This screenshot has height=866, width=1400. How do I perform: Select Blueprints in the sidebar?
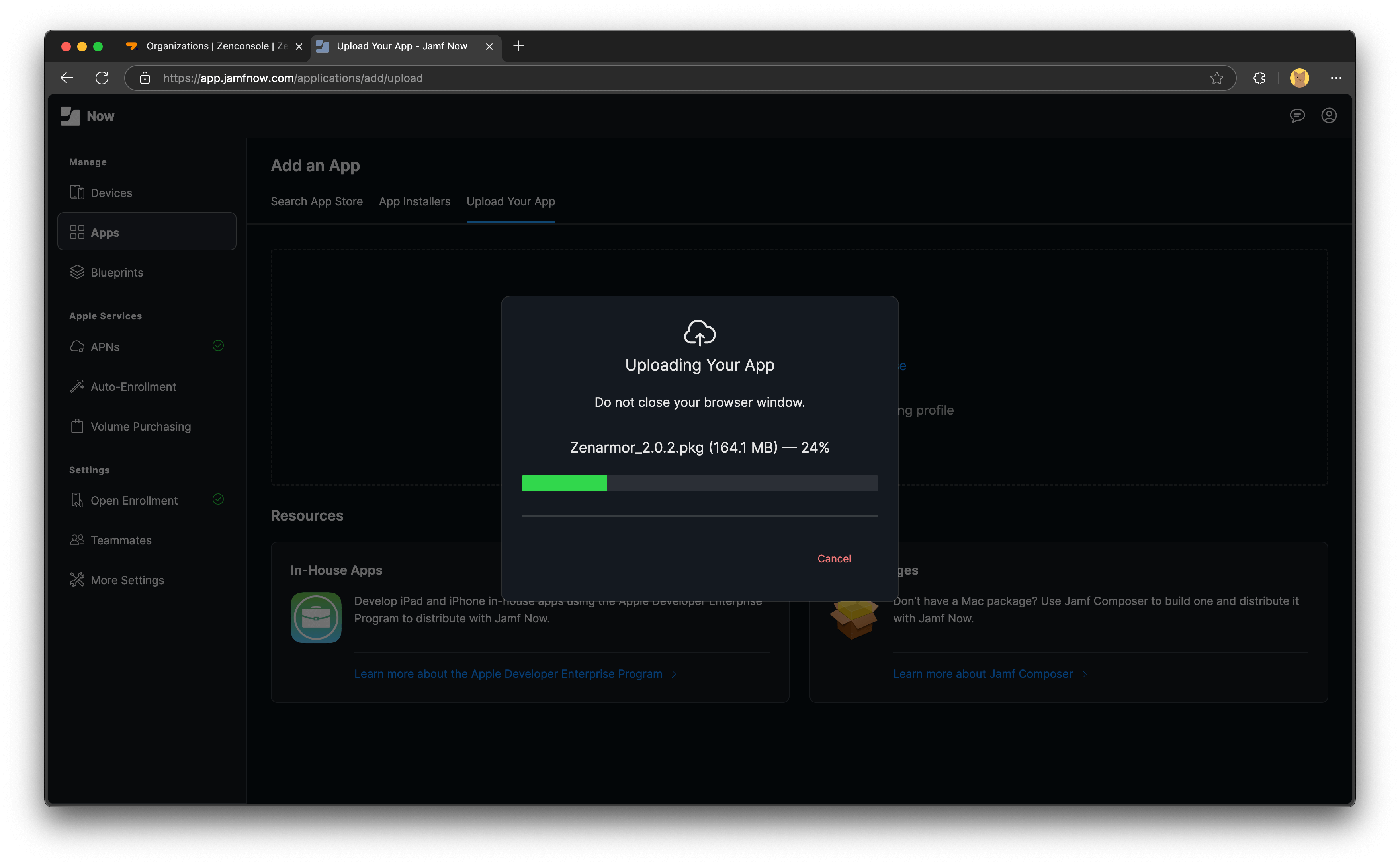pyautogui.click(x=116, y=273)
